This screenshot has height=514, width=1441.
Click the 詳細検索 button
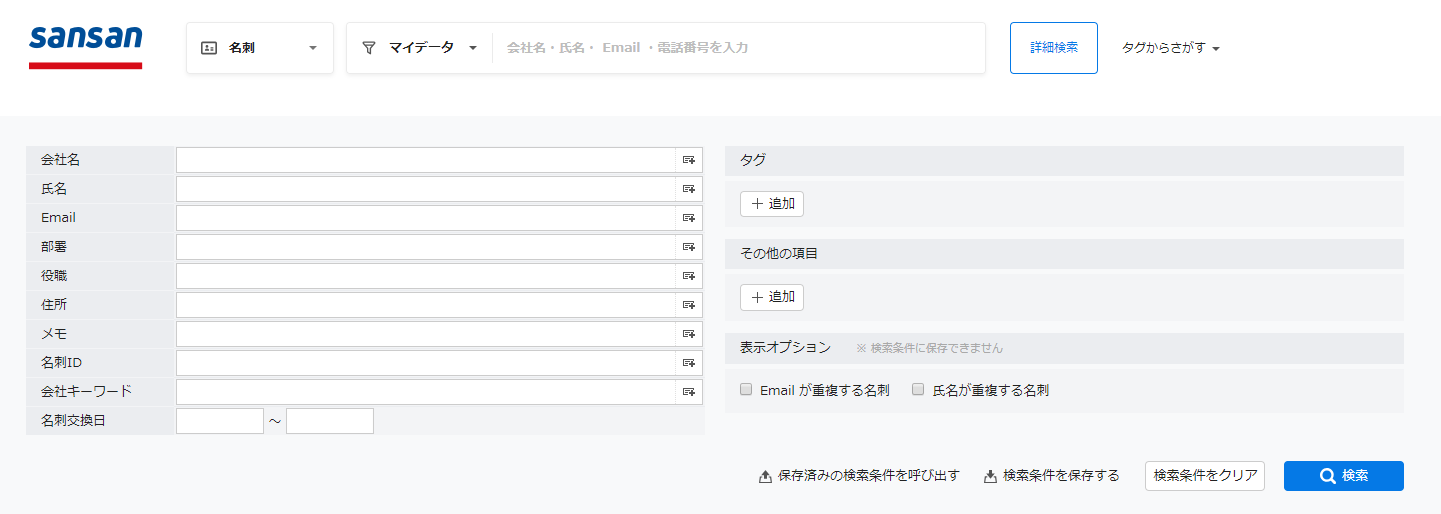click(x=1054, y=48)
